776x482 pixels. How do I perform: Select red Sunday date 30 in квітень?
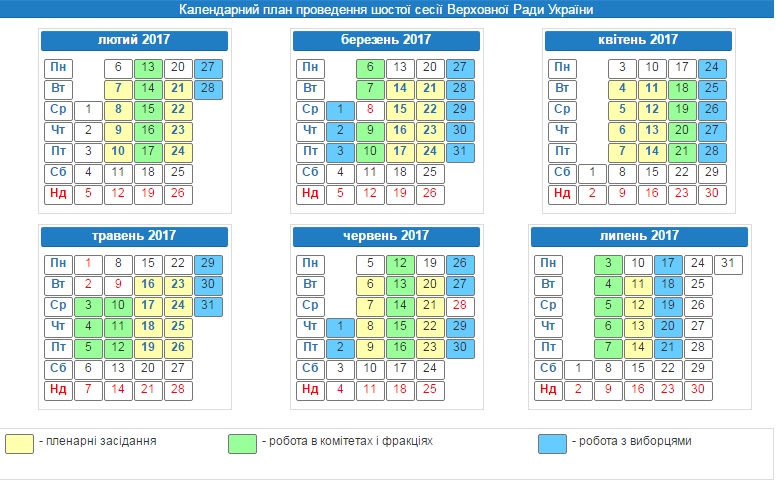point(712,194)
